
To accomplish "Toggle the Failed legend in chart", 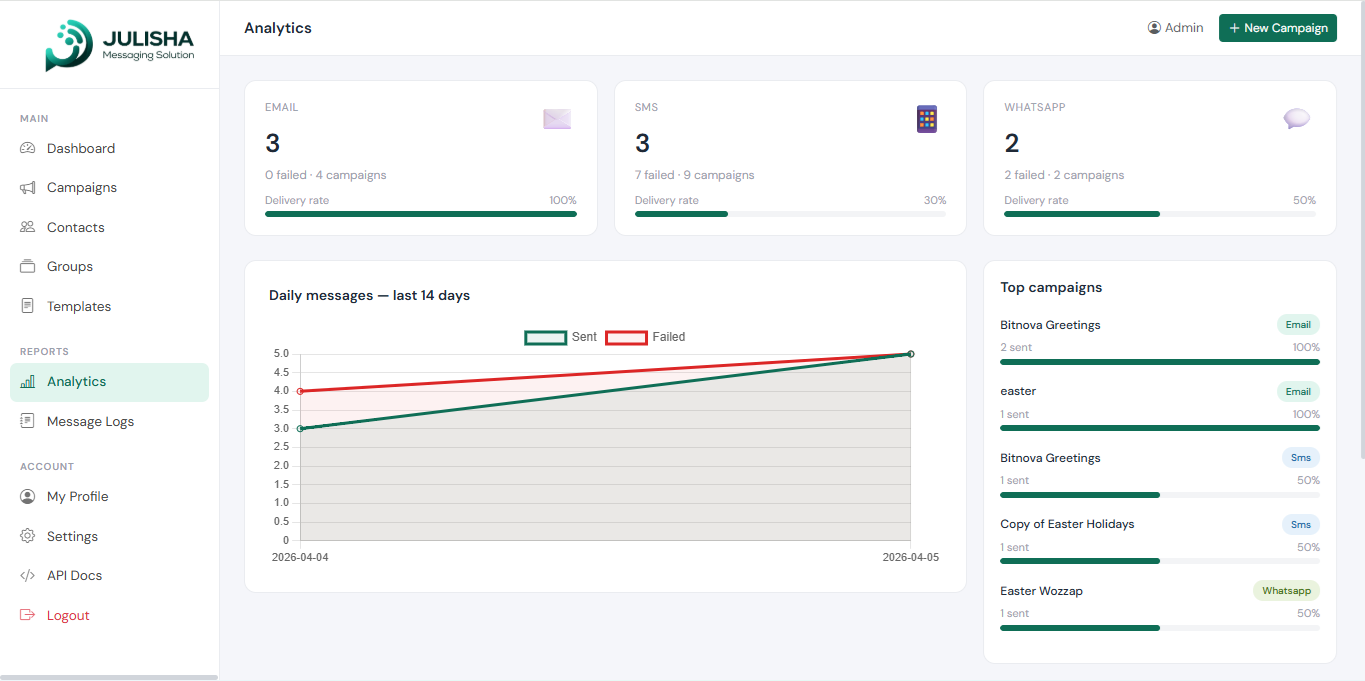I will [645, 337].
